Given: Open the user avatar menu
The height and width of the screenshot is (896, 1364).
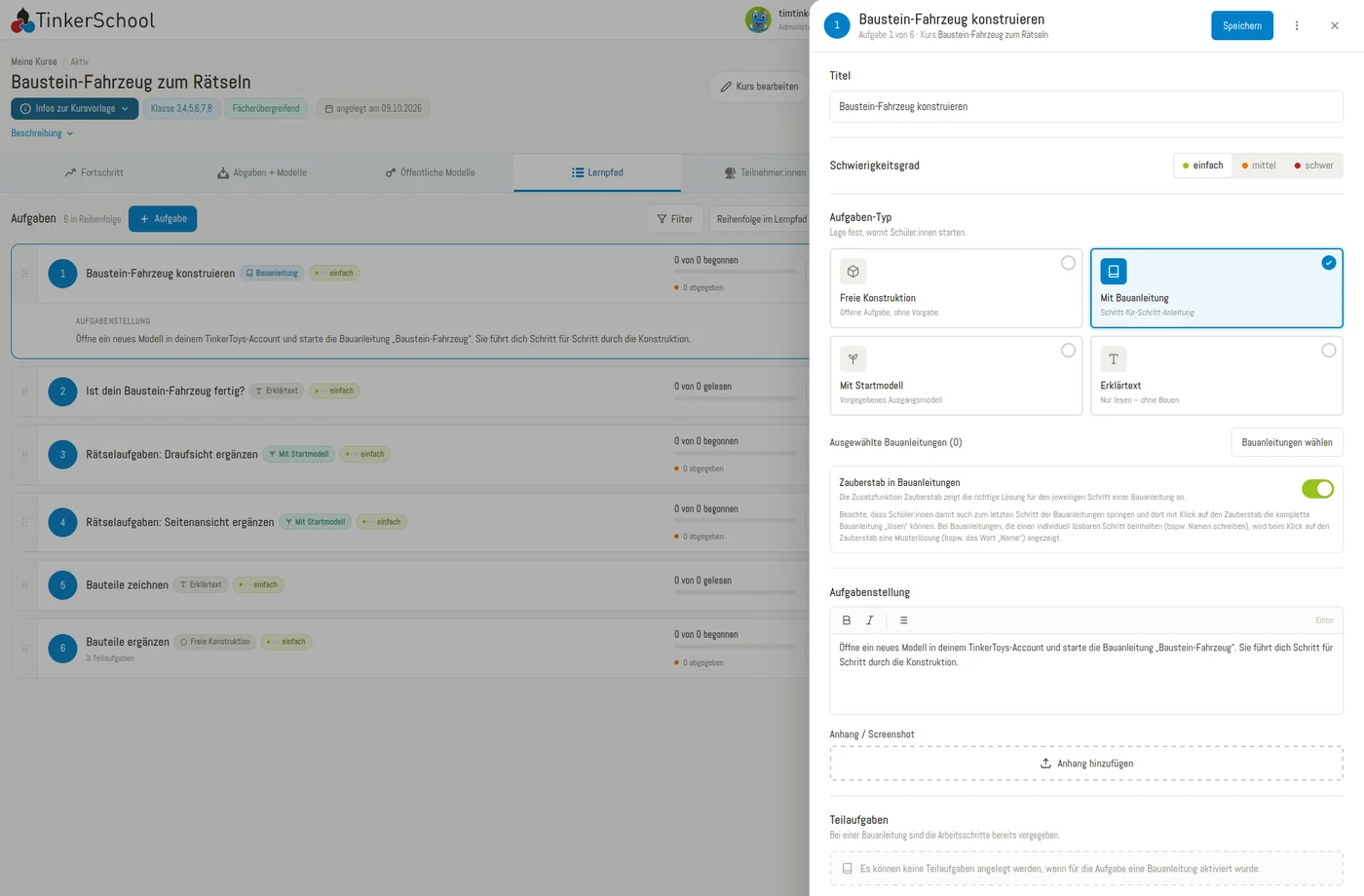Looking at the screenshot, I should click(x=758, y=19).
